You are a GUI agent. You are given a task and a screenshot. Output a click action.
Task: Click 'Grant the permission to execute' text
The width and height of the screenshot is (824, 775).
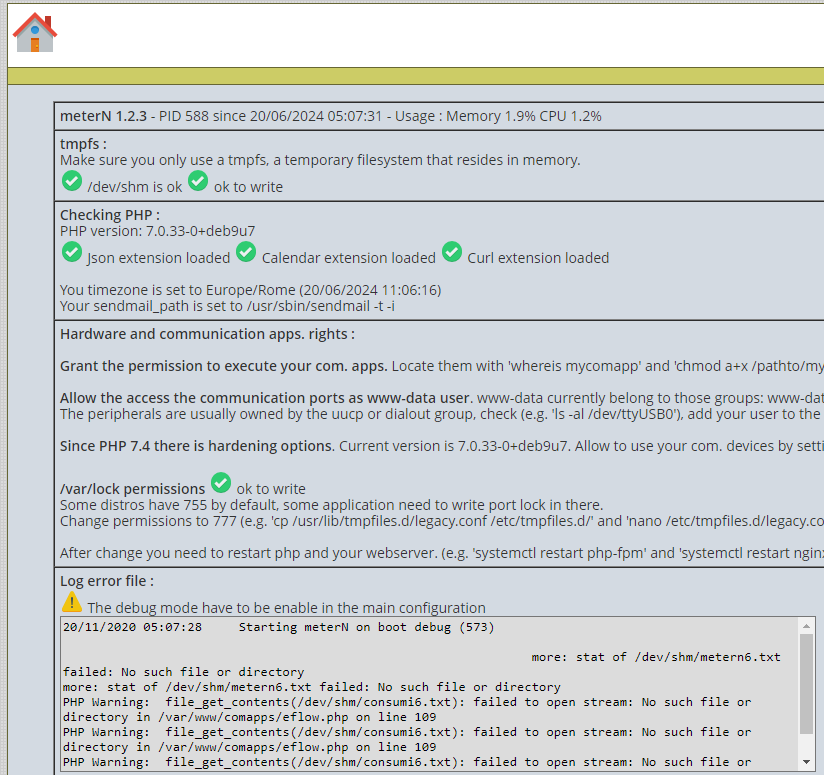223,366
